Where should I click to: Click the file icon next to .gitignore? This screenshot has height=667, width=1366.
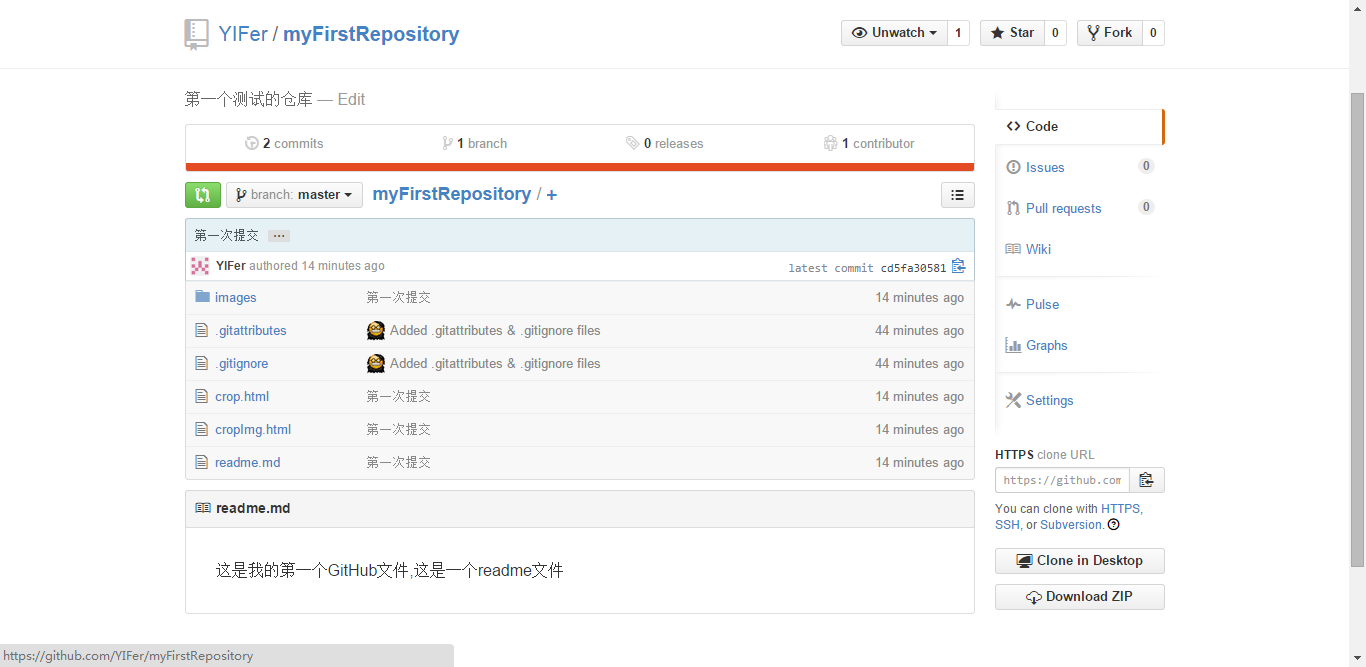[202, 363]
